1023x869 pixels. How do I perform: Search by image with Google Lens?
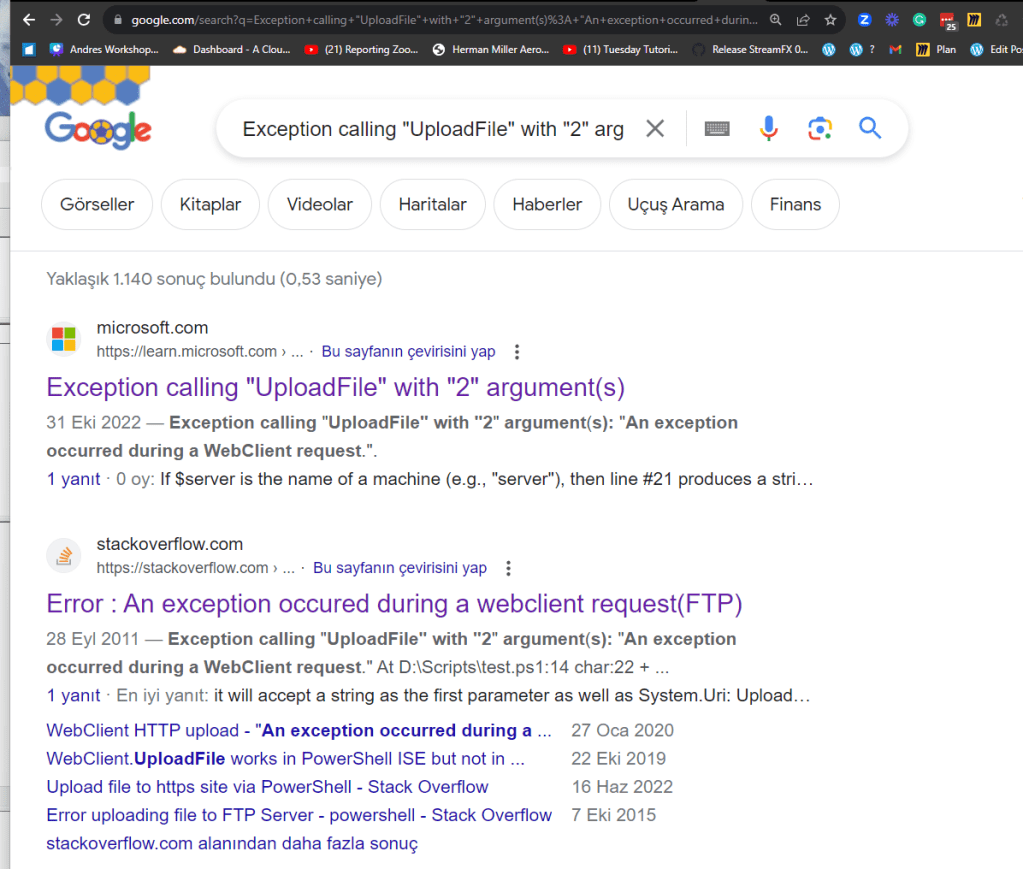click(x=819, y=129)
